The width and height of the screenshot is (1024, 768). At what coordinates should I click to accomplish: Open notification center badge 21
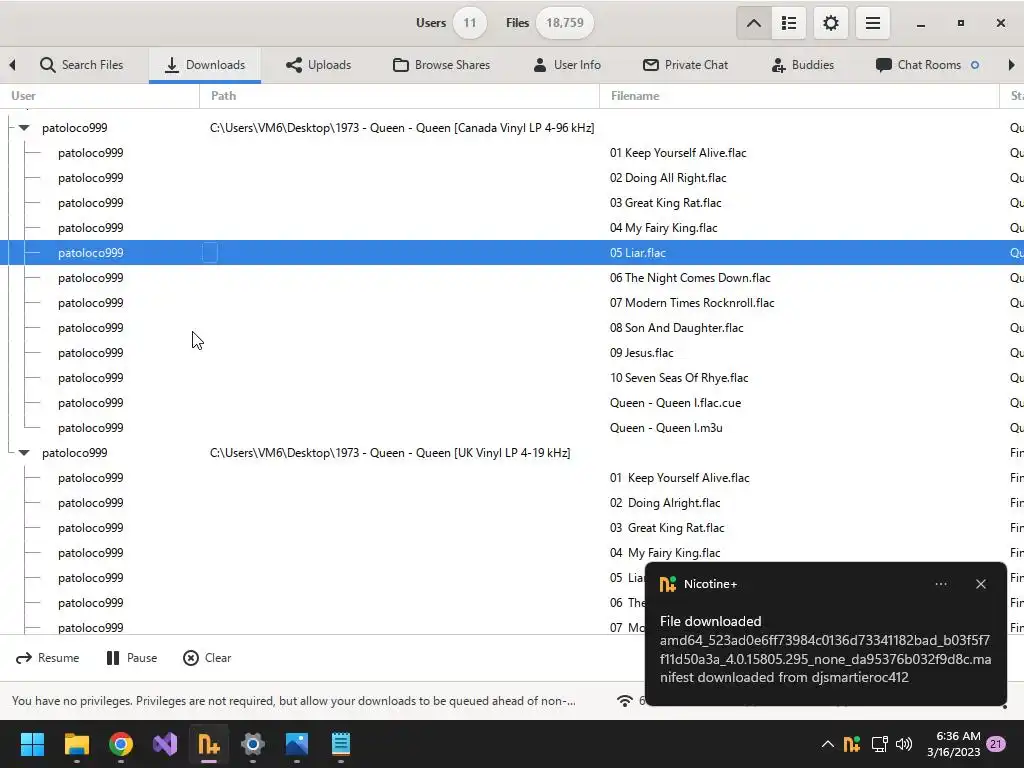click(x=997, y=744)
